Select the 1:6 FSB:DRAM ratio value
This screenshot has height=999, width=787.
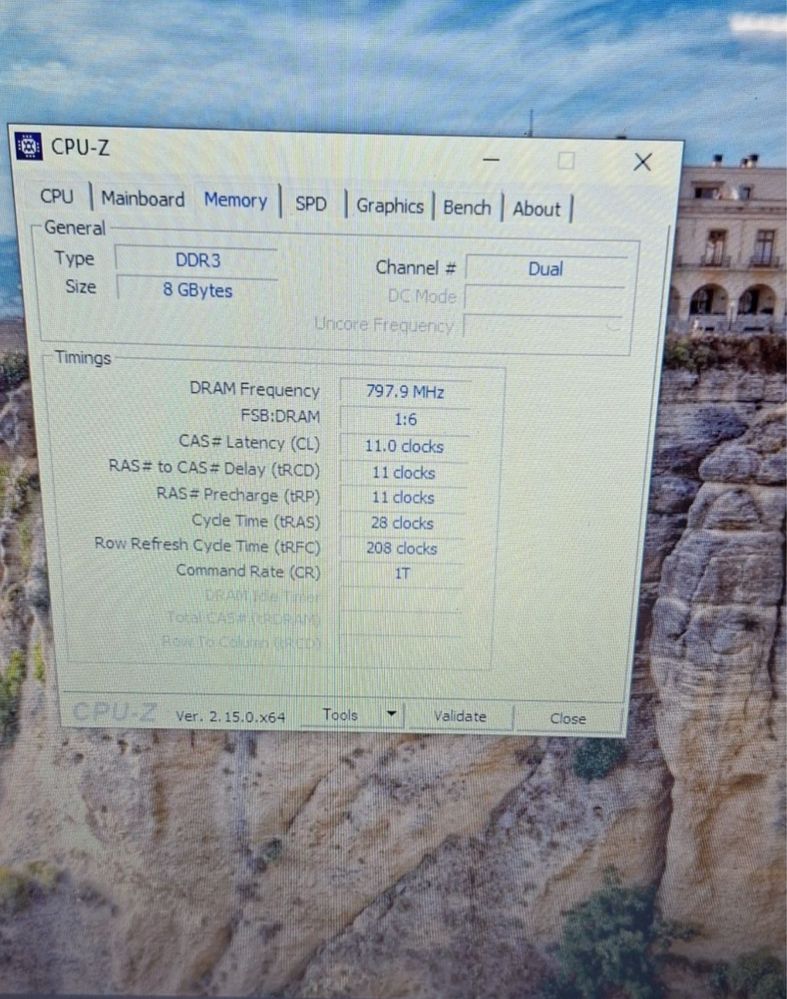coord(405,419)
